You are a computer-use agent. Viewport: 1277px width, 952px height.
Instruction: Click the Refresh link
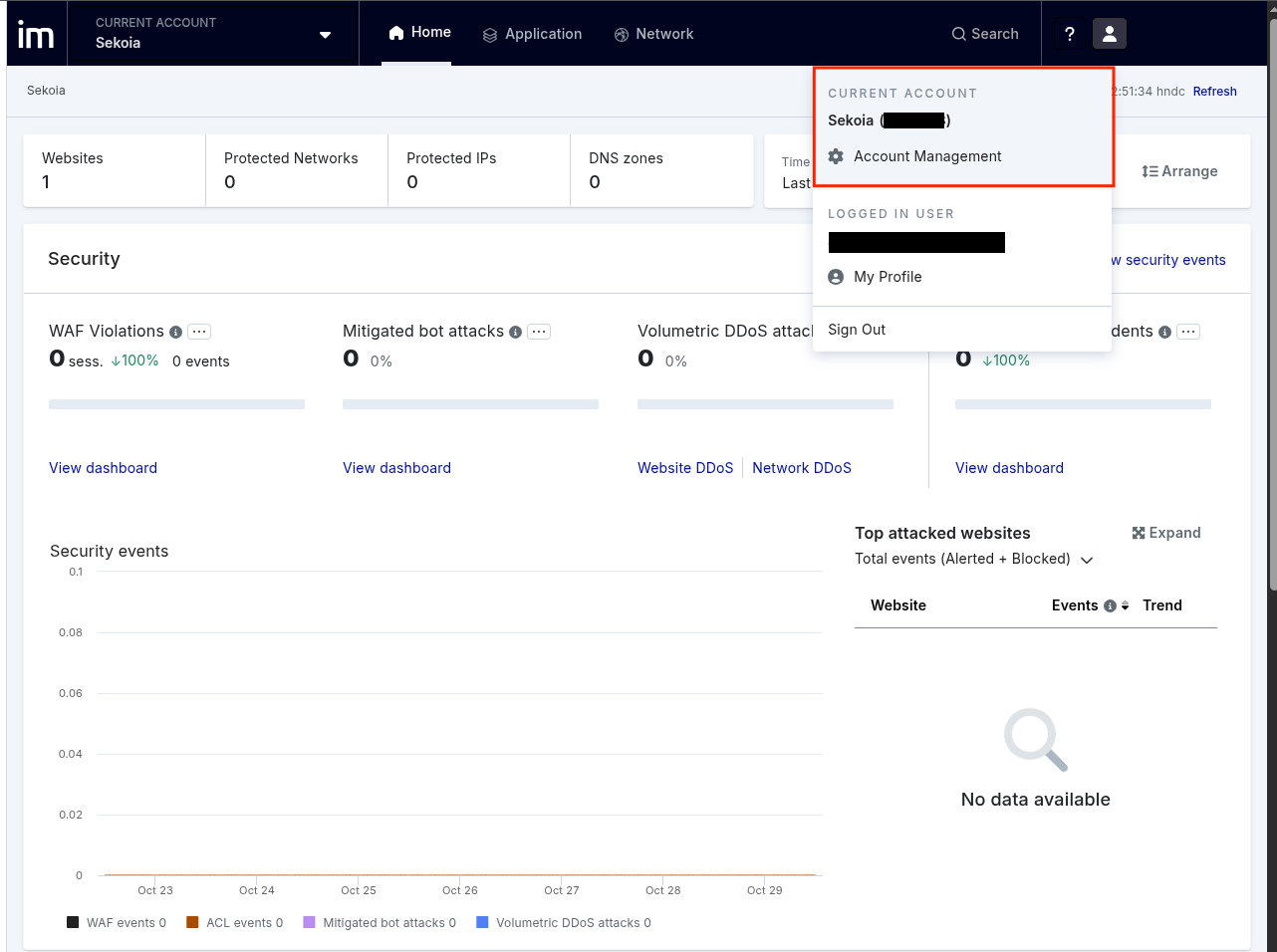click(1214, 92)
